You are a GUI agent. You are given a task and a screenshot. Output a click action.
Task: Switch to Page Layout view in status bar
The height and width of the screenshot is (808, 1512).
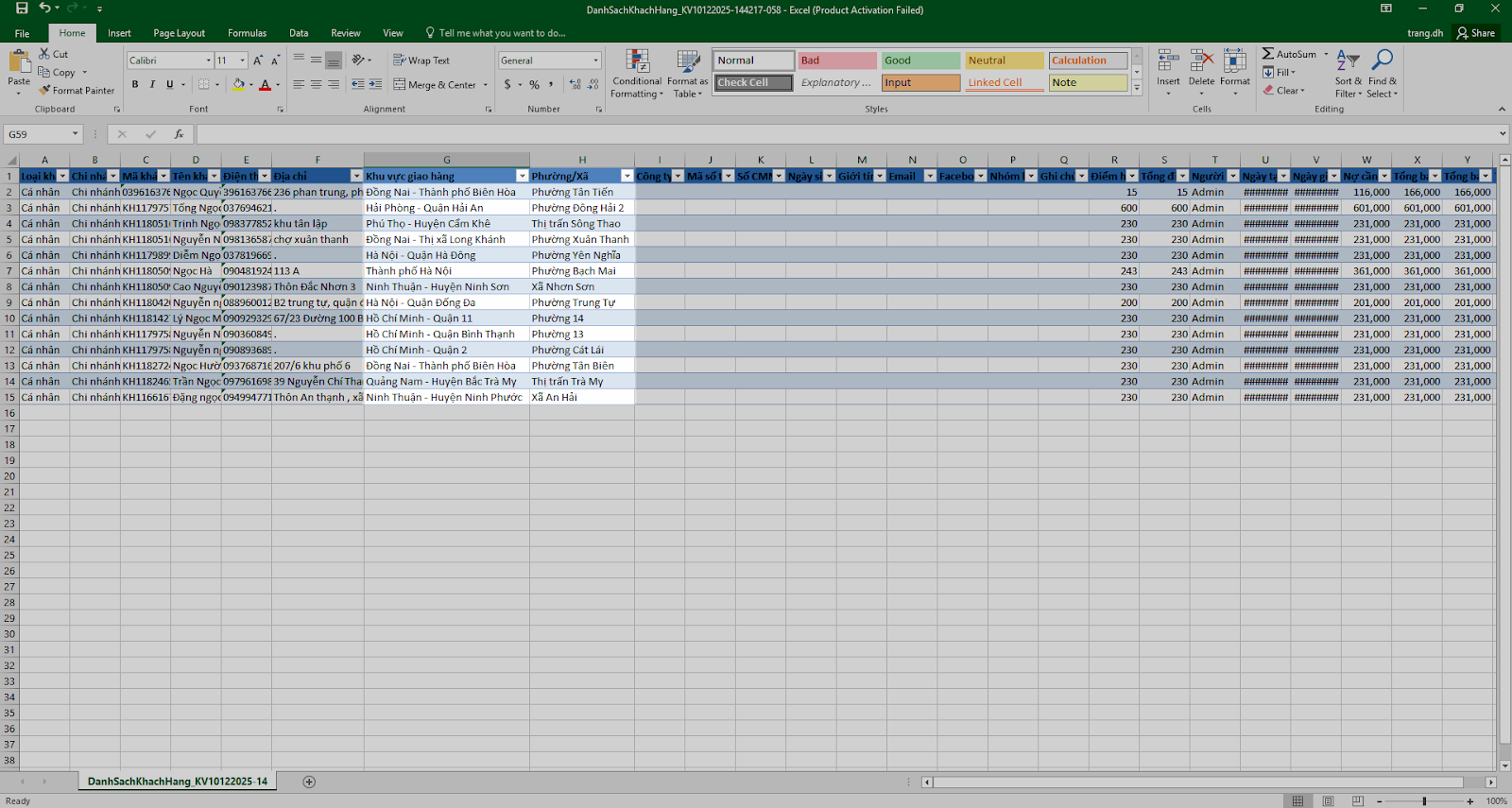pyautogui.click(x=1328, y=800)
